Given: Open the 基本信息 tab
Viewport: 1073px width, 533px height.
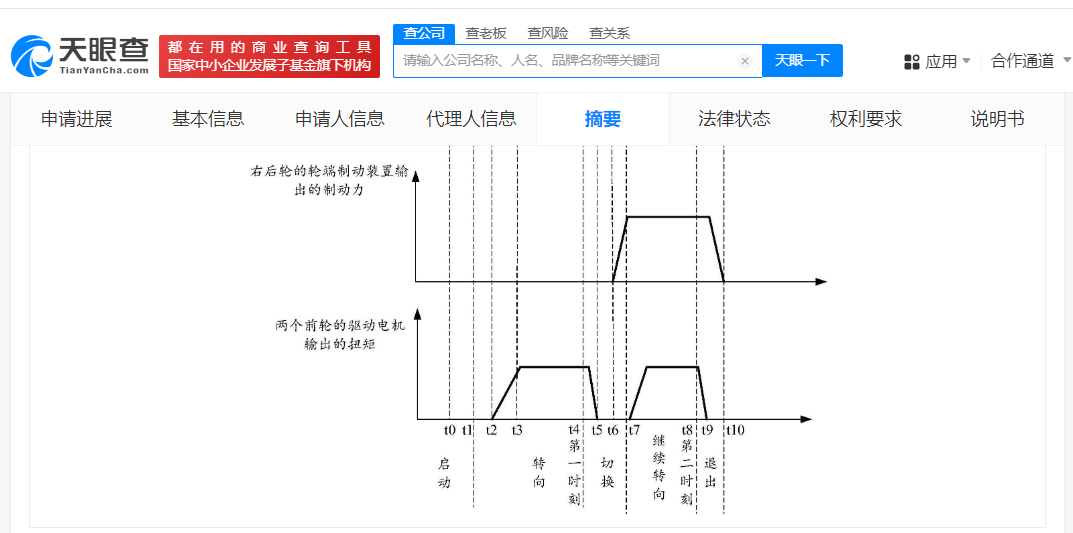Looking at the screenshot, I should click(x=207, y=119).
